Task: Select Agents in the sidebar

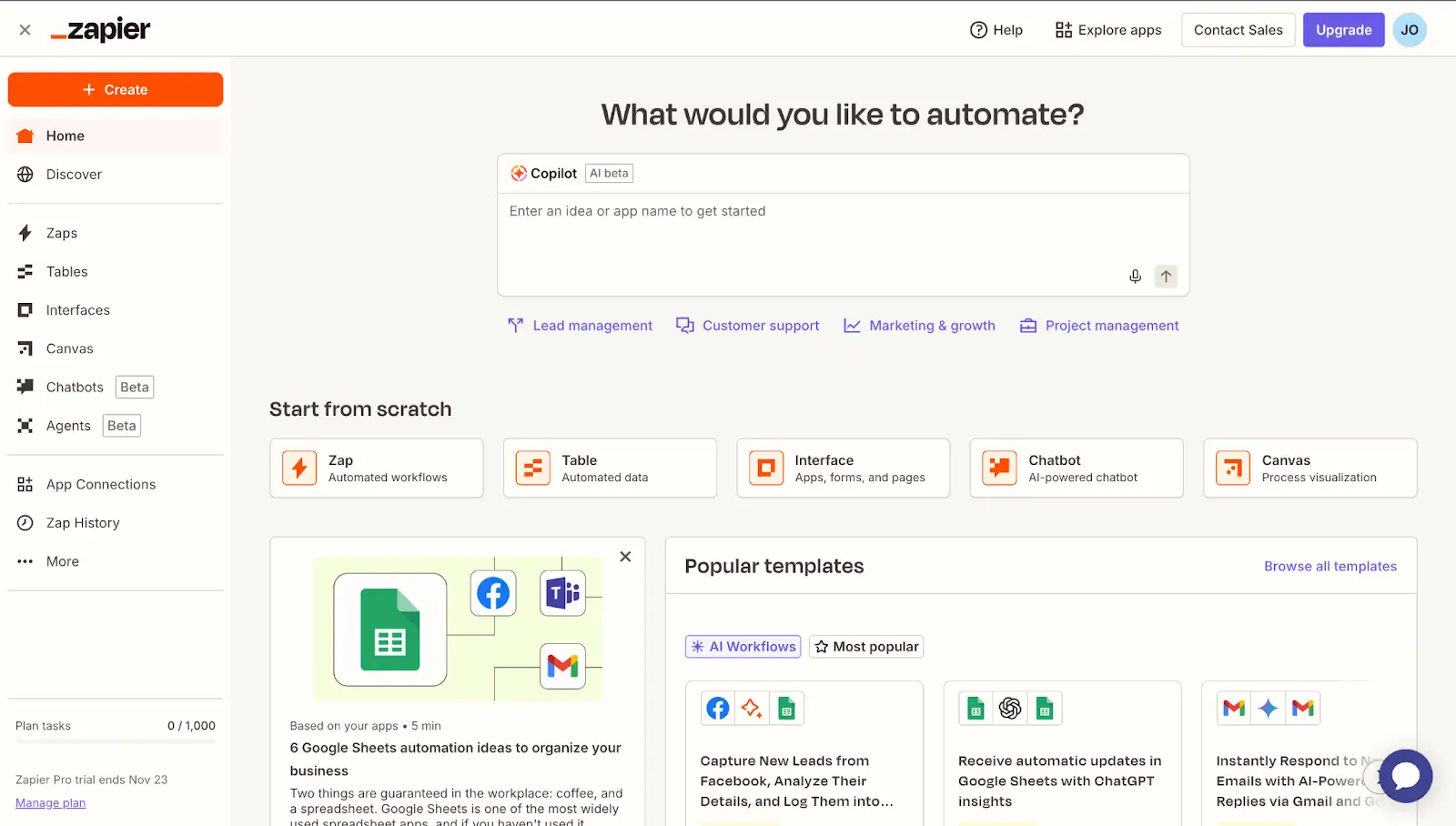Action: click(67, 425)
